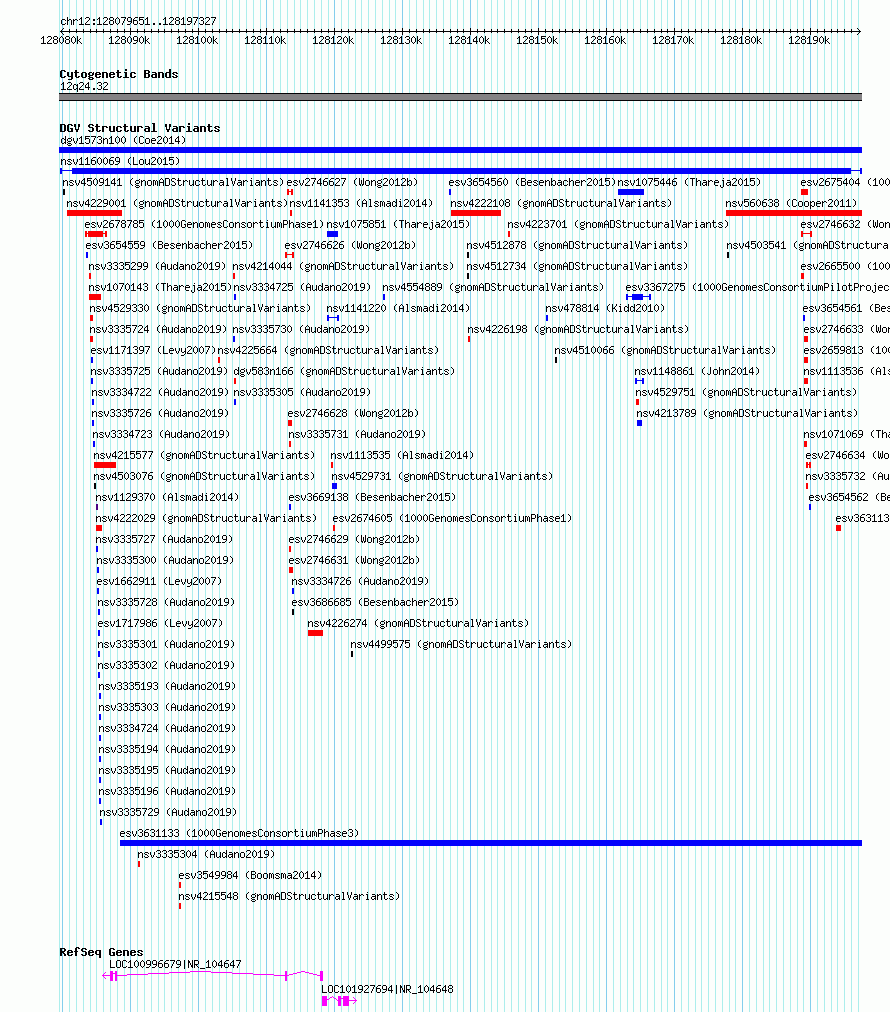Open the esv3669138 (Besenbacher2015) label
The width and height of the screenshot is (890, 1012).
(x=372, y=498)
